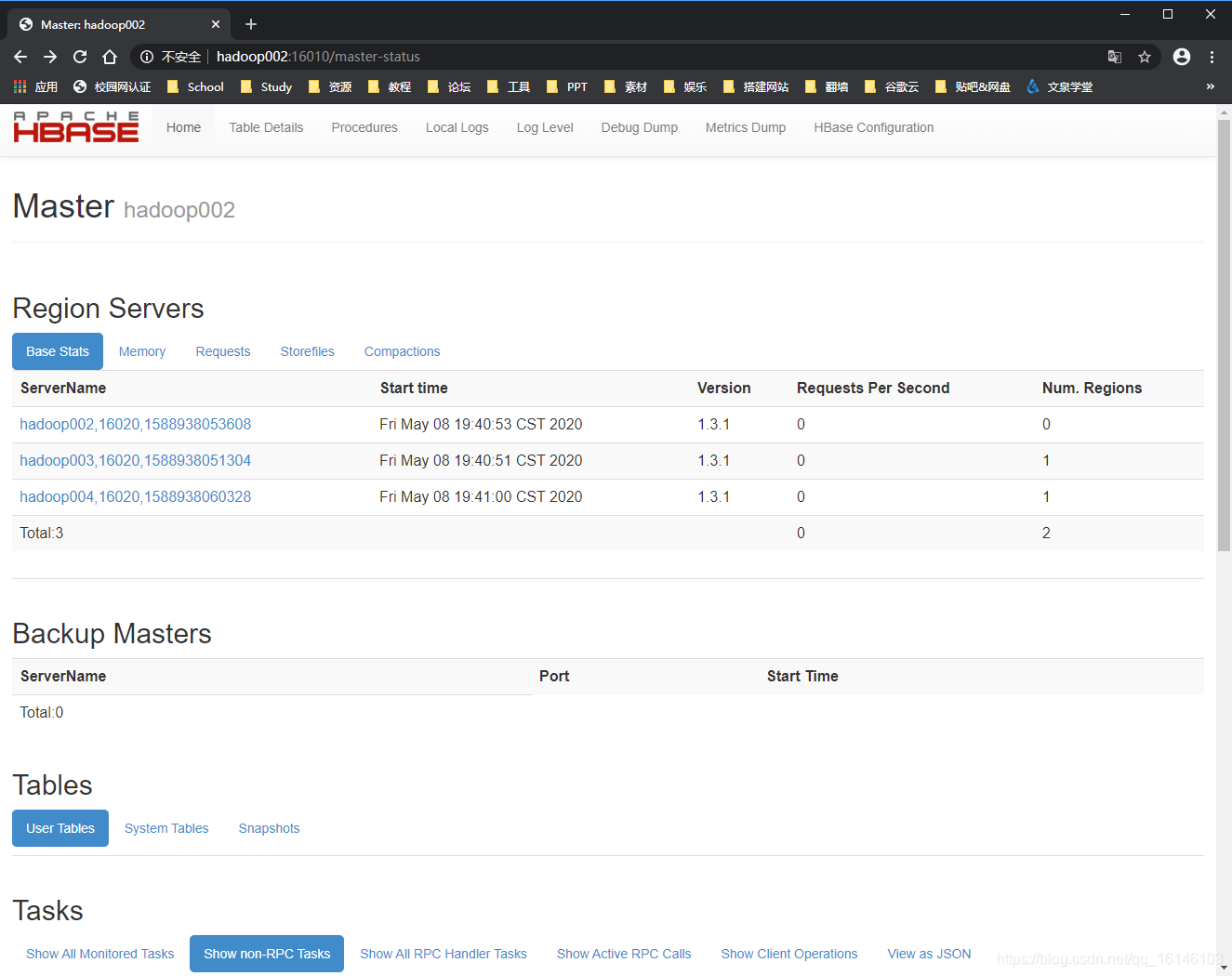Open the 谷歌云 bookmarks folder

click(892, 86)
